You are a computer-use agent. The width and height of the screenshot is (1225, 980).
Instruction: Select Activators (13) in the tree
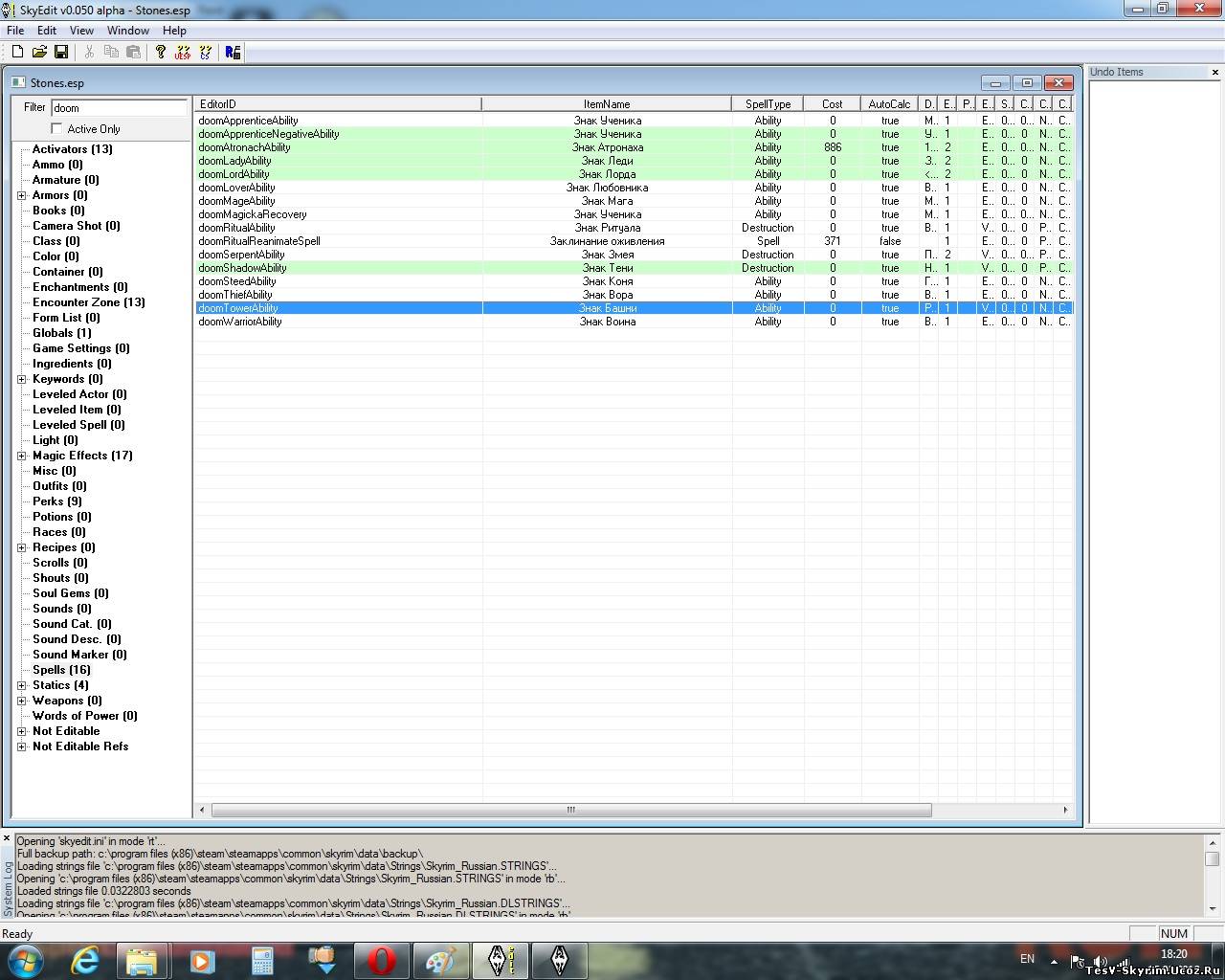pos(73,149)
